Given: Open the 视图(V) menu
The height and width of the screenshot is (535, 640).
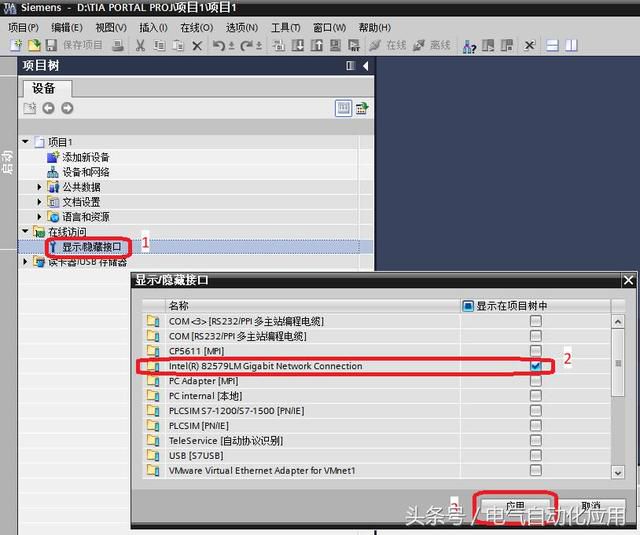Looking at the screenshot, I should 111,28.
